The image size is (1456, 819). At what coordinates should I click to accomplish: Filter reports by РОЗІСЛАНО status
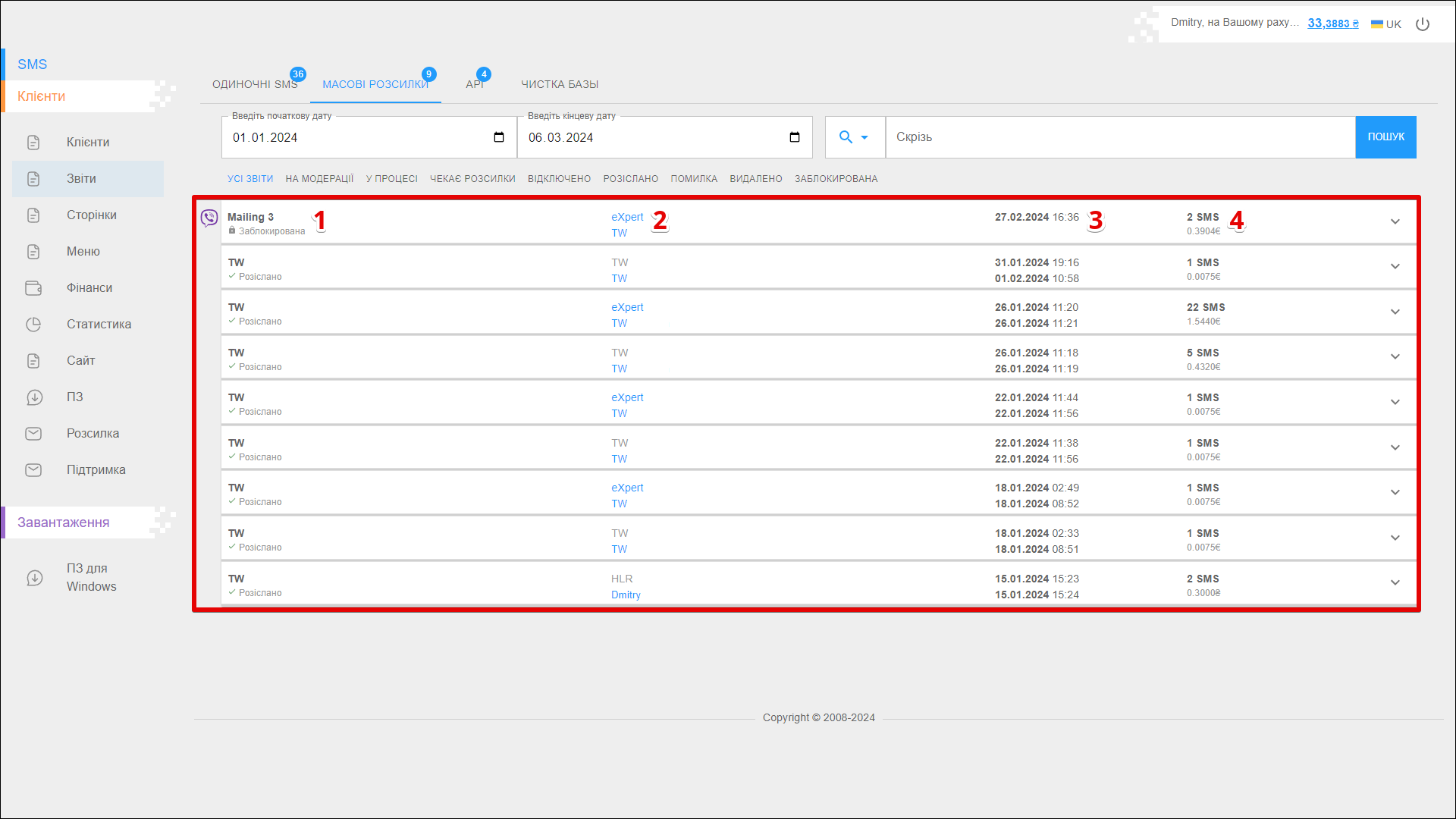pos(630,179)
